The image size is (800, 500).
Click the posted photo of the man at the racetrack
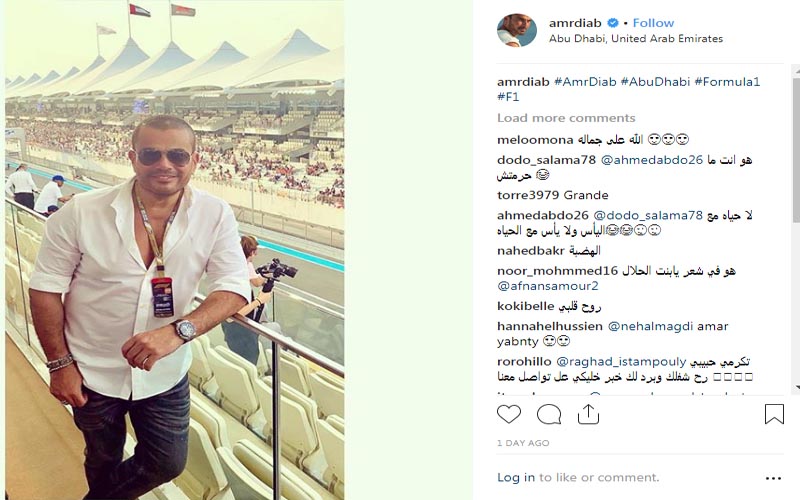[x=174, y=250]
